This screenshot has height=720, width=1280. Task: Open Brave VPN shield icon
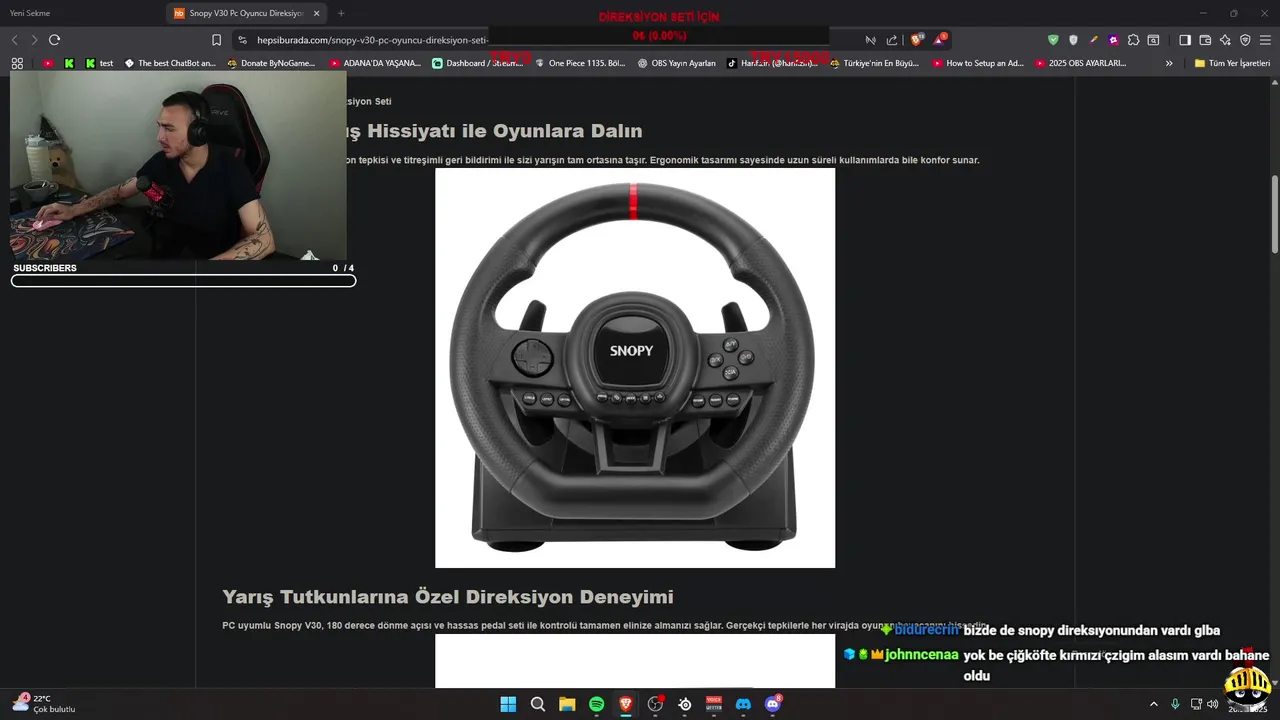click(x=1245, y=40)
